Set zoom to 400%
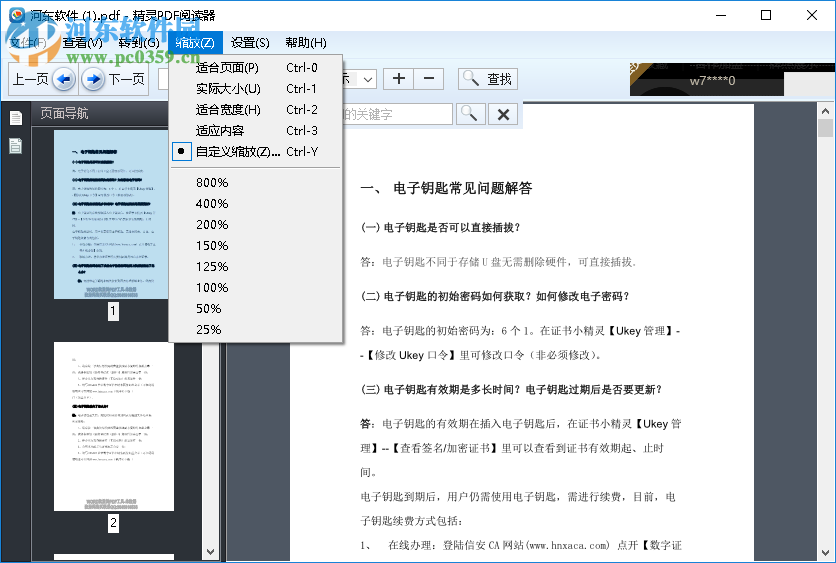Image resolution: width=836 pixels, height=563 pixels. 255,204
